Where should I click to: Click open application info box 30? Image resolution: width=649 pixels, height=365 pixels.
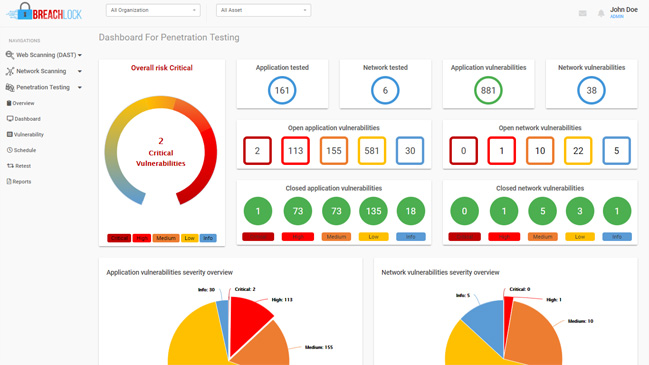pos(410,151)
